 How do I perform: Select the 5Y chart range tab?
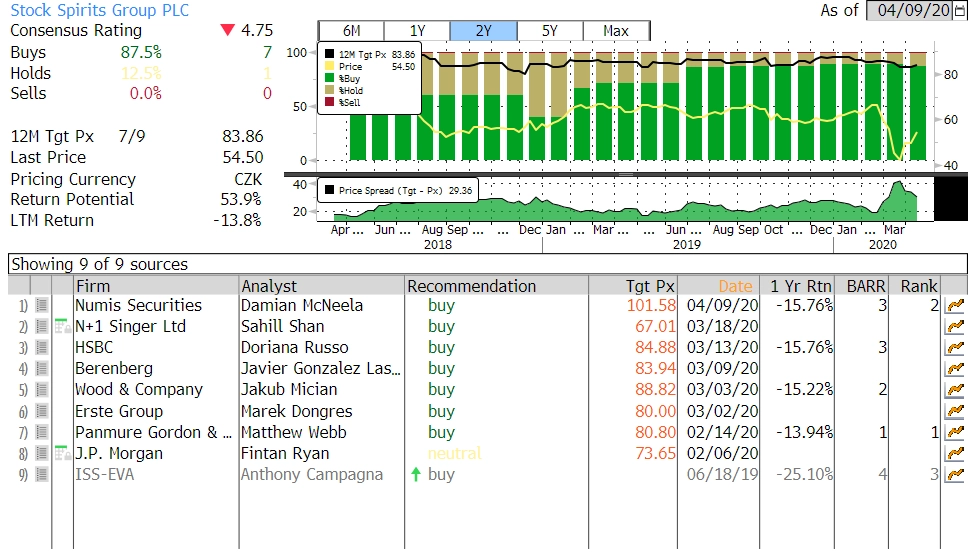pyautogui.click(x=550, y=30)
